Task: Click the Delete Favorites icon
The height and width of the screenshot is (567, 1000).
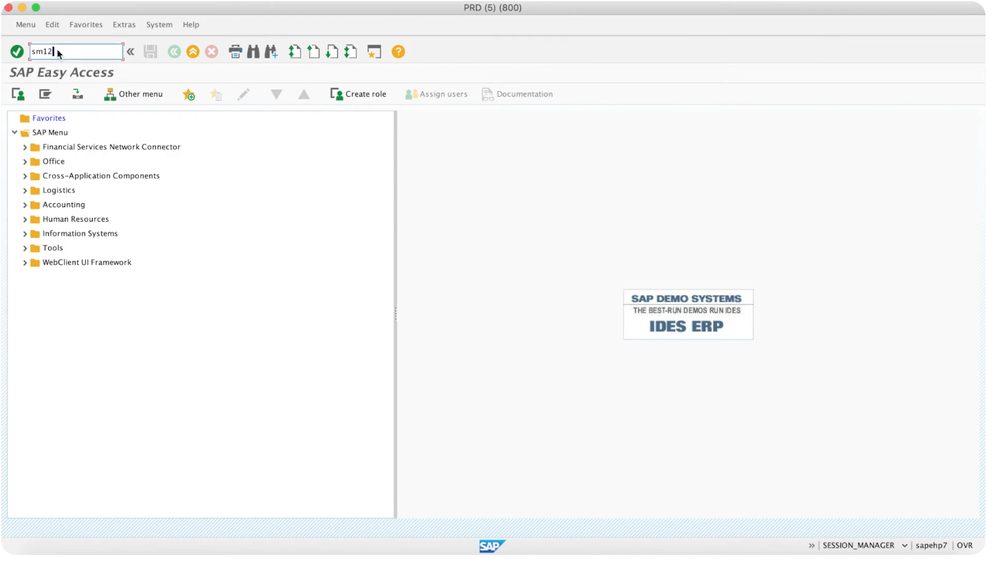Action: click(216, 94)
